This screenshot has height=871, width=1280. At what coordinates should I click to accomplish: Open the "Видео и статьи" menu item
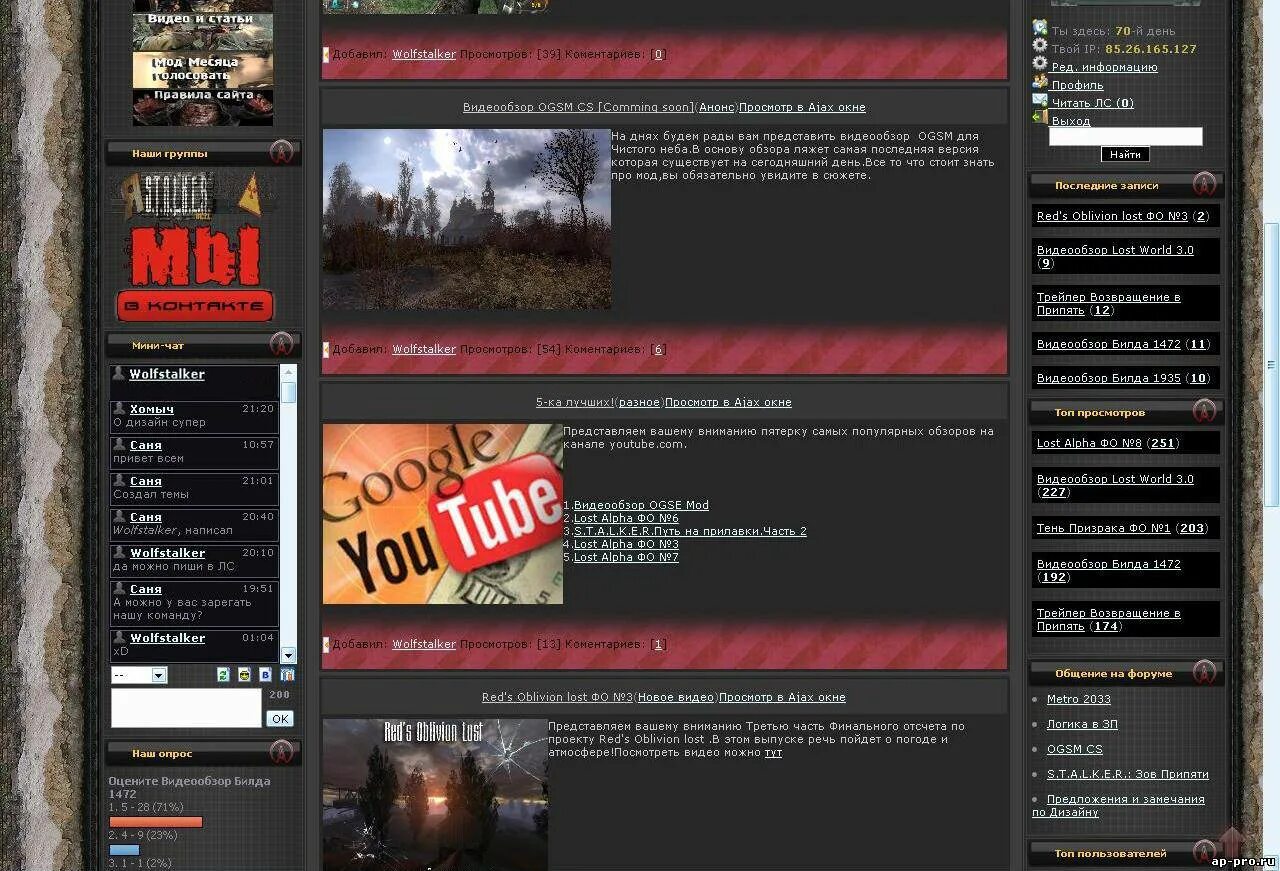tap(203, 31)
